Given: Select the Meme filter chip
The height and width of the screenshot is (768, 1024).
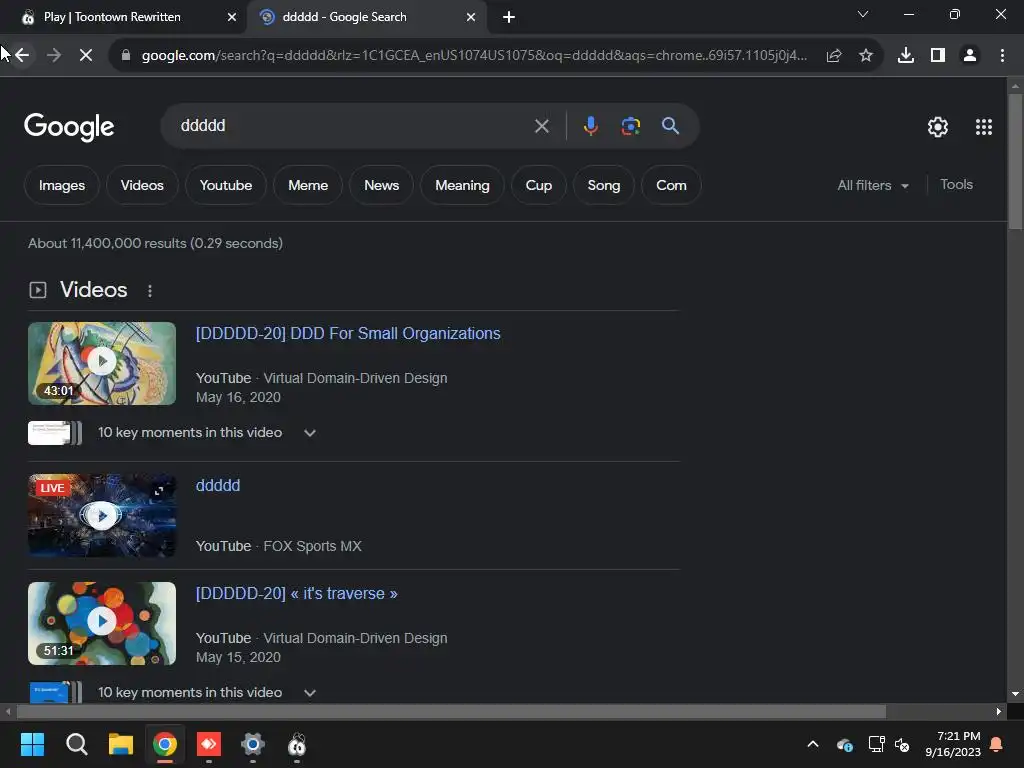Looking at the screenshot, I should click(x=308, y=185).
